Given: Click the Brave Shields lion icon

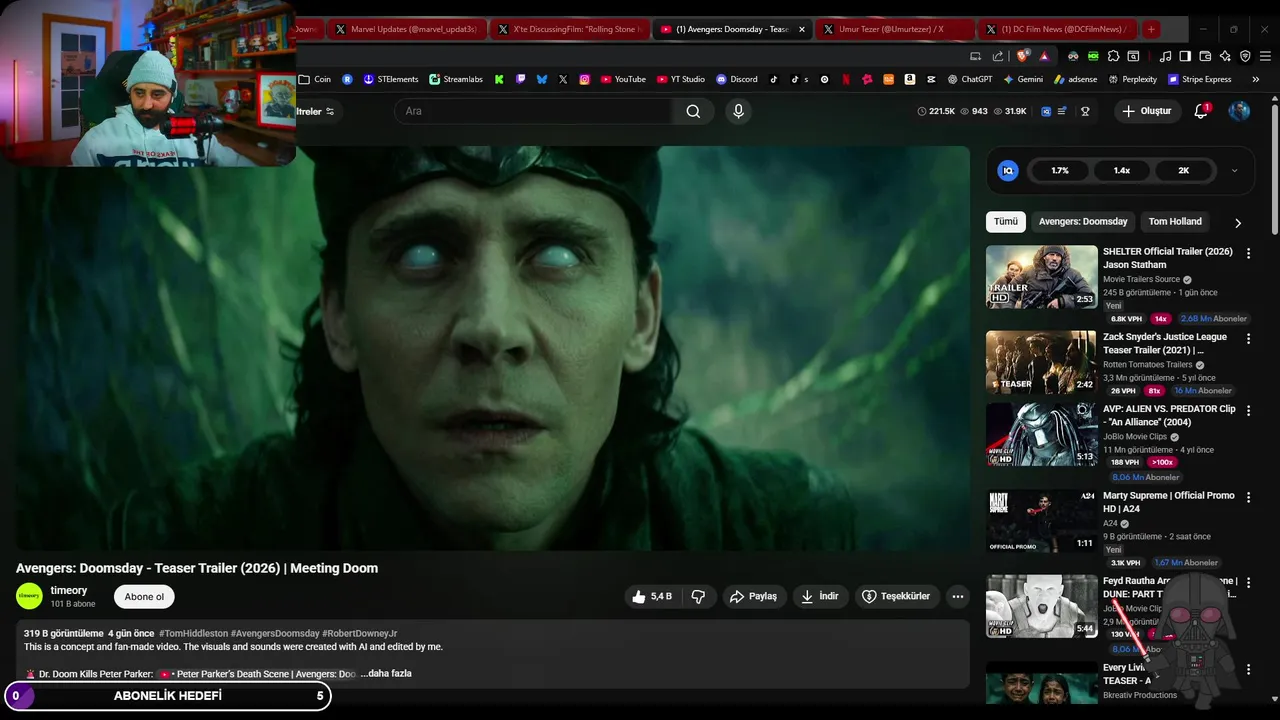Looking at the screenshot, I should [x=1022, y=56].
